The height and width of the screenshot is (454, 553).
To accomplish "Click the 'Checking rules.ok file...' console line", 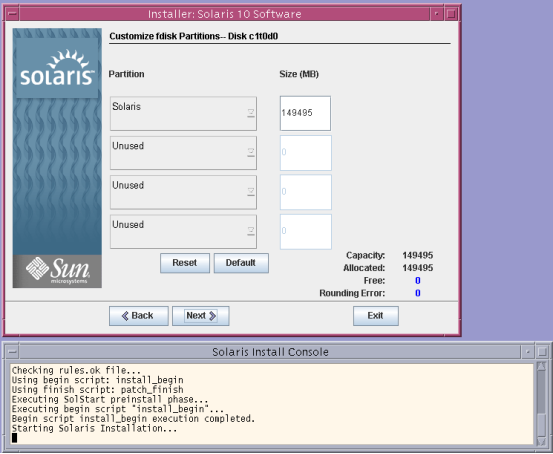I will pos(76,370).
